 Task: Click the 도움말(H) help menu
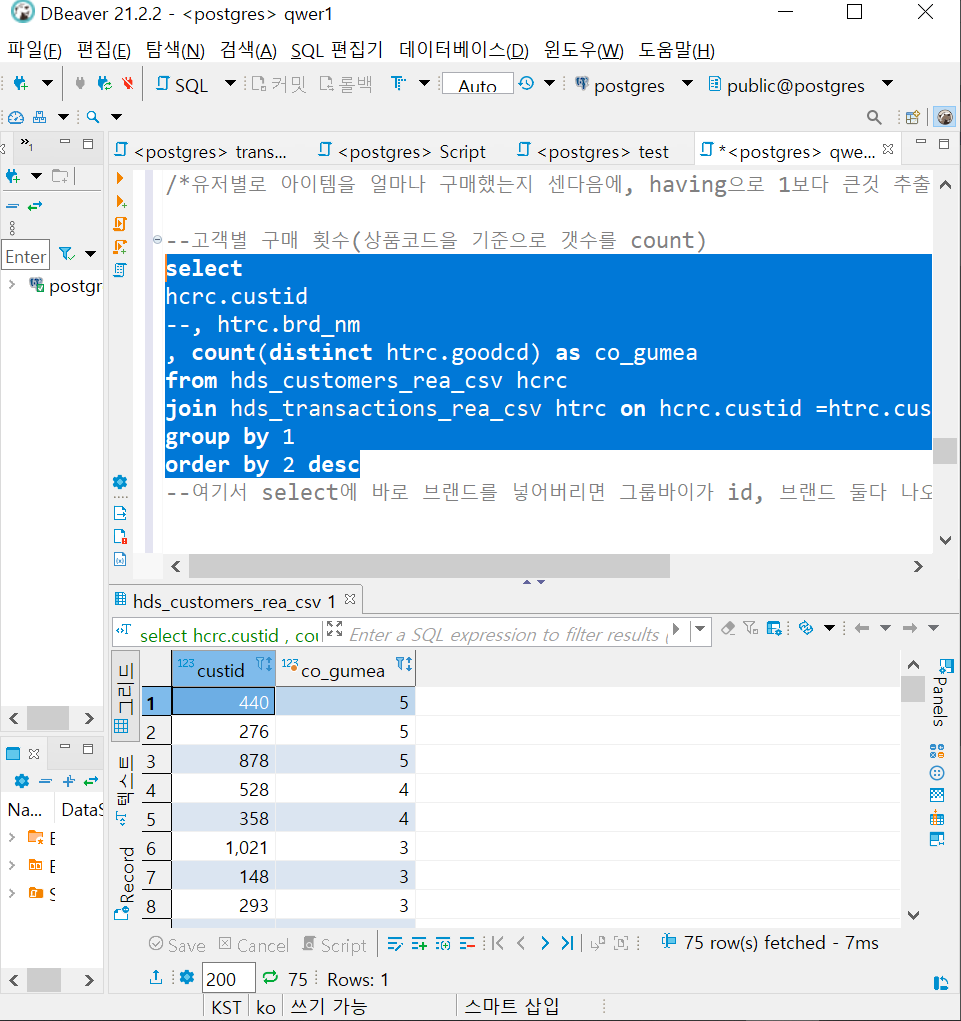(x=676, y=50)
